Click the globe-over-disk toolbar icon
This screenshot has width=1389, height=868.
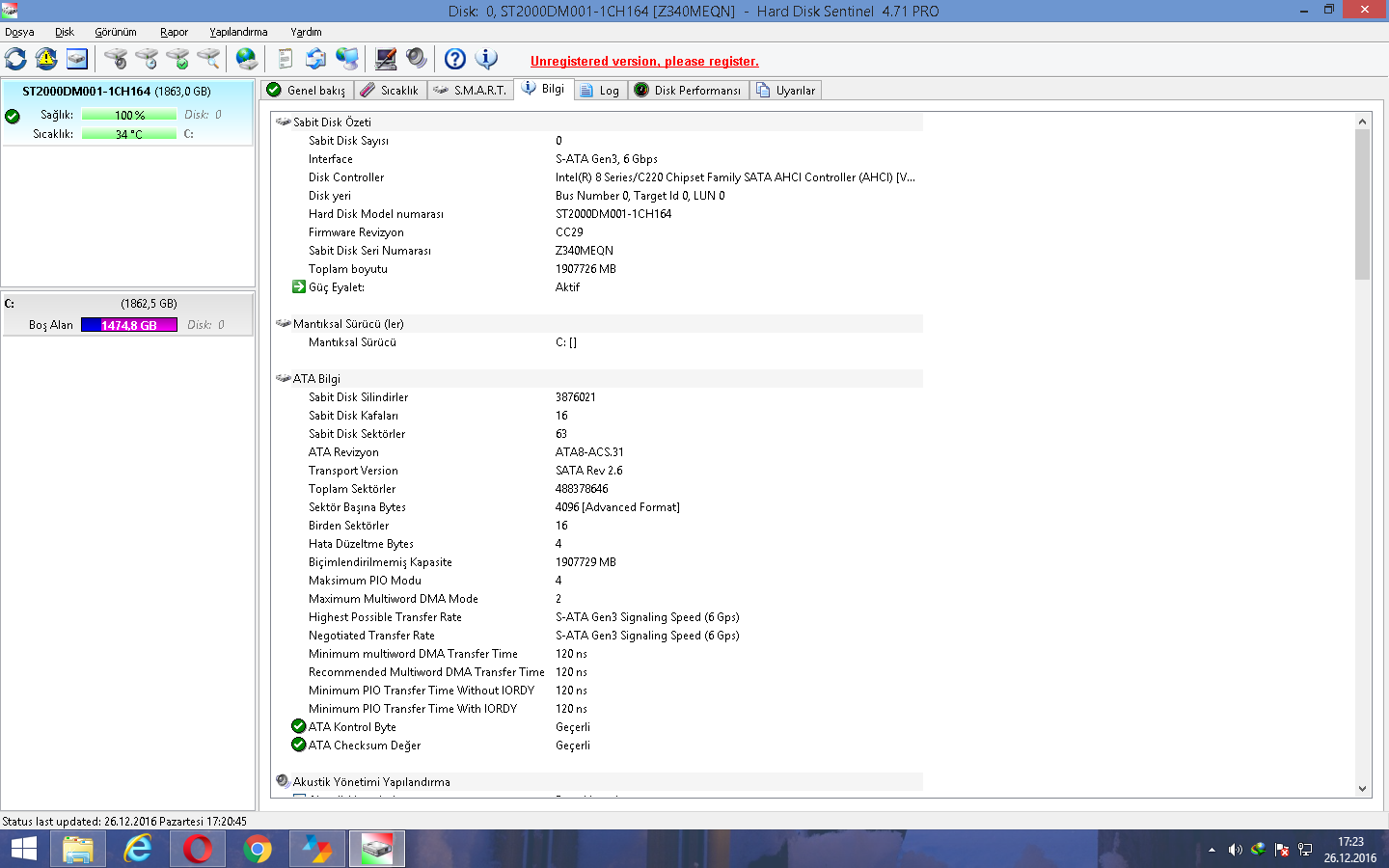pyautogui.click(x=247, y=59)
